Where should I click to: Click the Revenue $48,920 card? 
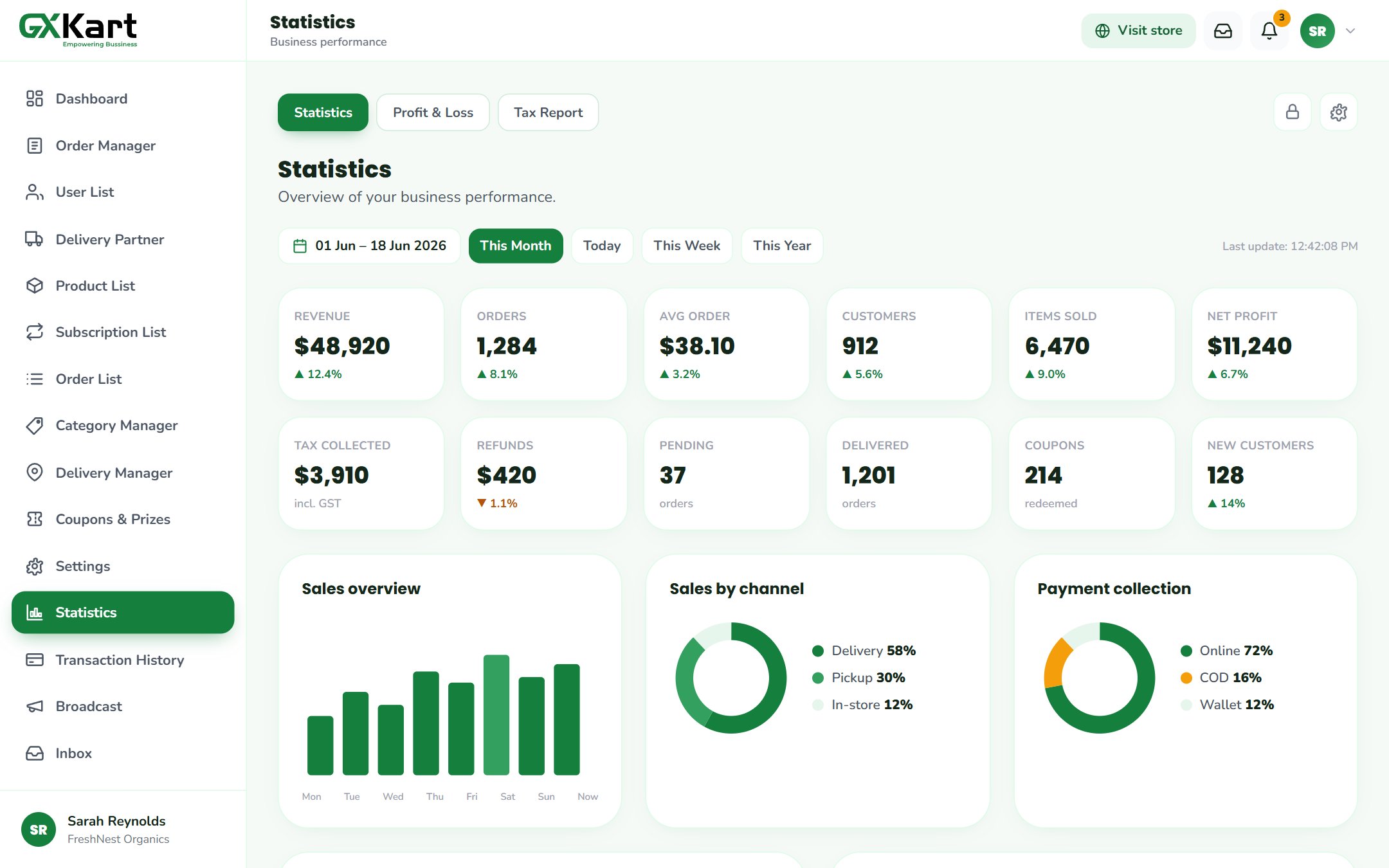[x=361, y=344]
